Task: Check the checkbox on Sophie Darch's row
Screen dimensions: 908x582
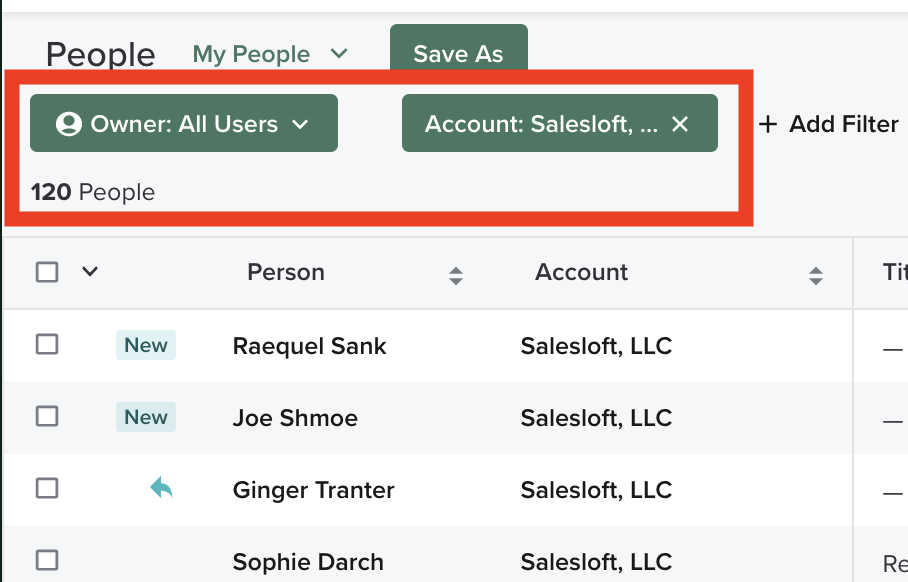Action: pos(47,562)
